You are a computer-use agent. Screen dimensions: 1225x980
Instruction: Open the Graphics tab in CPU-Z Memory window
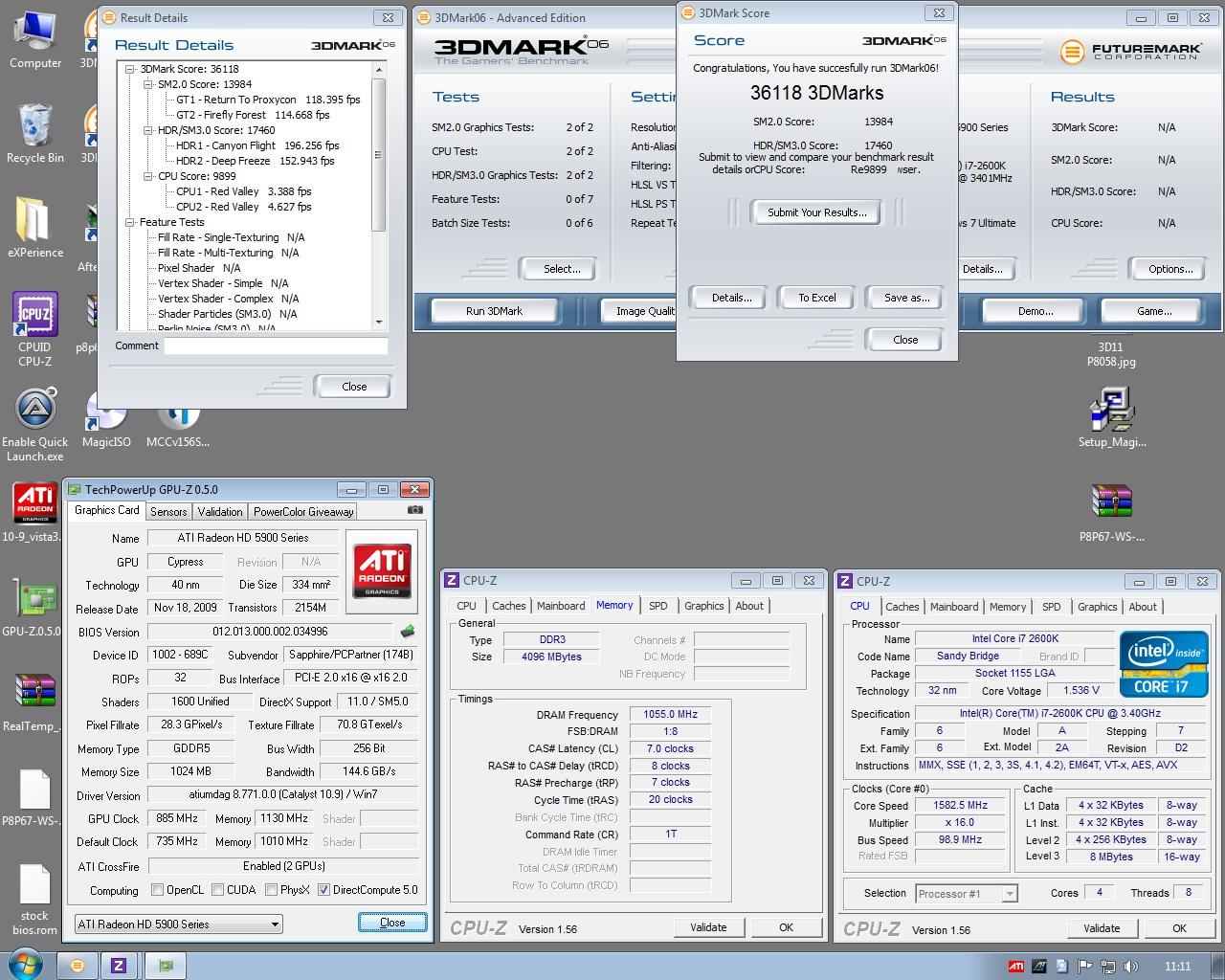coord(703,606)
